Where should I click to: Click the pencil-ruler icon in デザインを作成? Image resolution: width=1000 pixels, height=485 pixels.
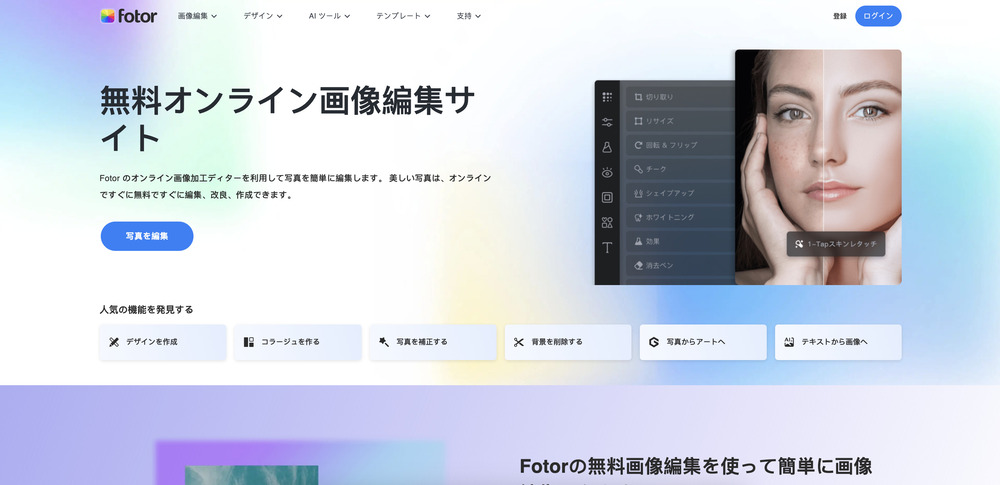pos(114,342)
